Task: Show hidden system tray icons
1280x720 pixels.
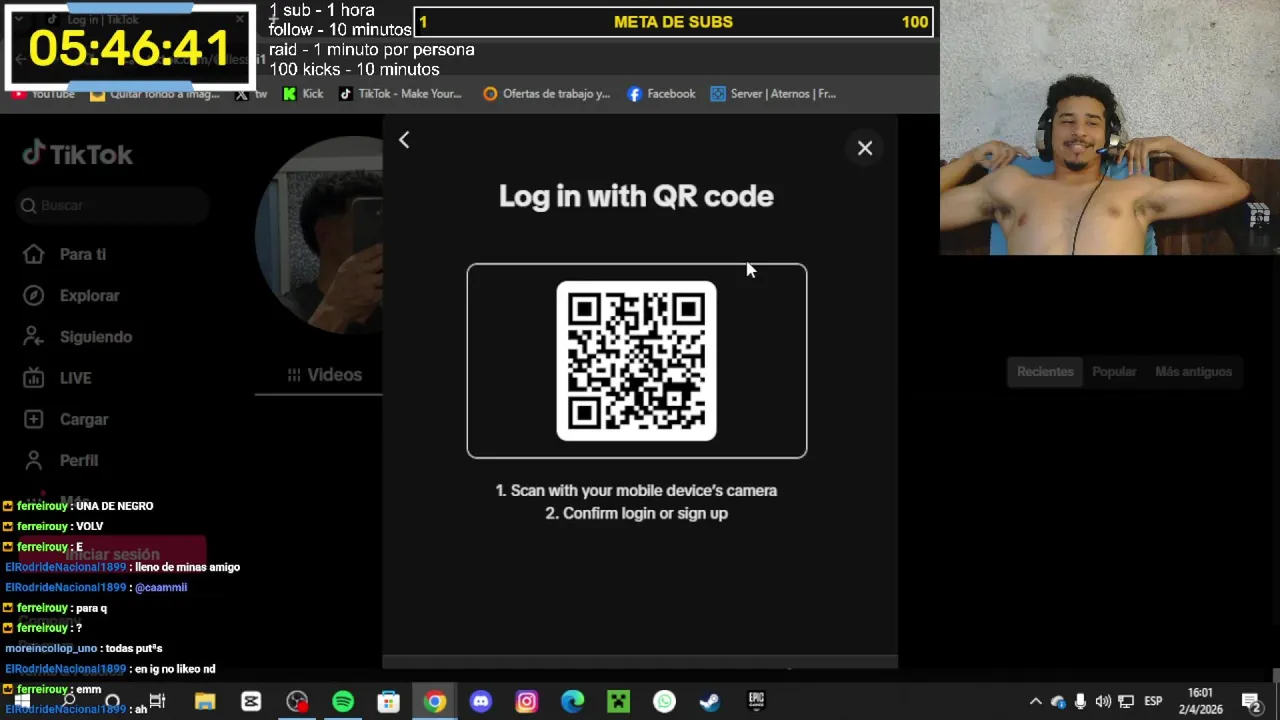Action: click(x=1036, y=702)
